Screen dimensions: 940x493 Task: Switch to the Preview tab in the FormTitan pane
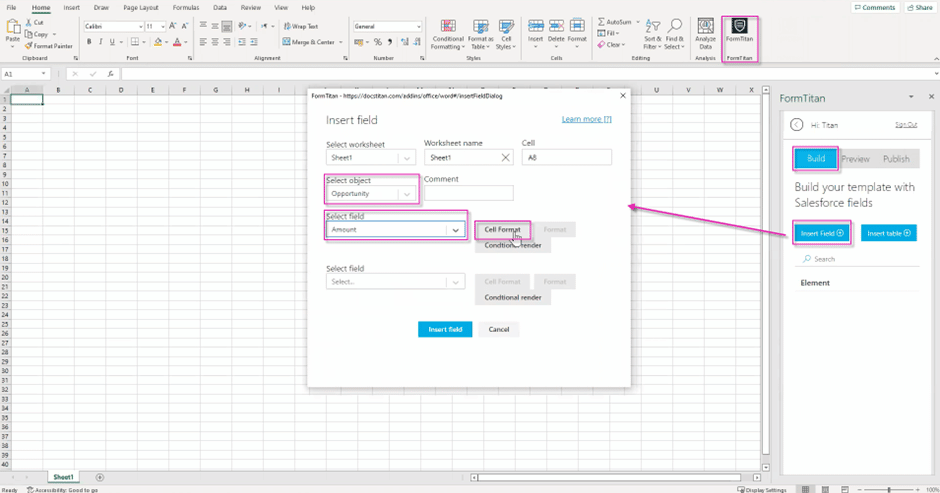[855, 159]
